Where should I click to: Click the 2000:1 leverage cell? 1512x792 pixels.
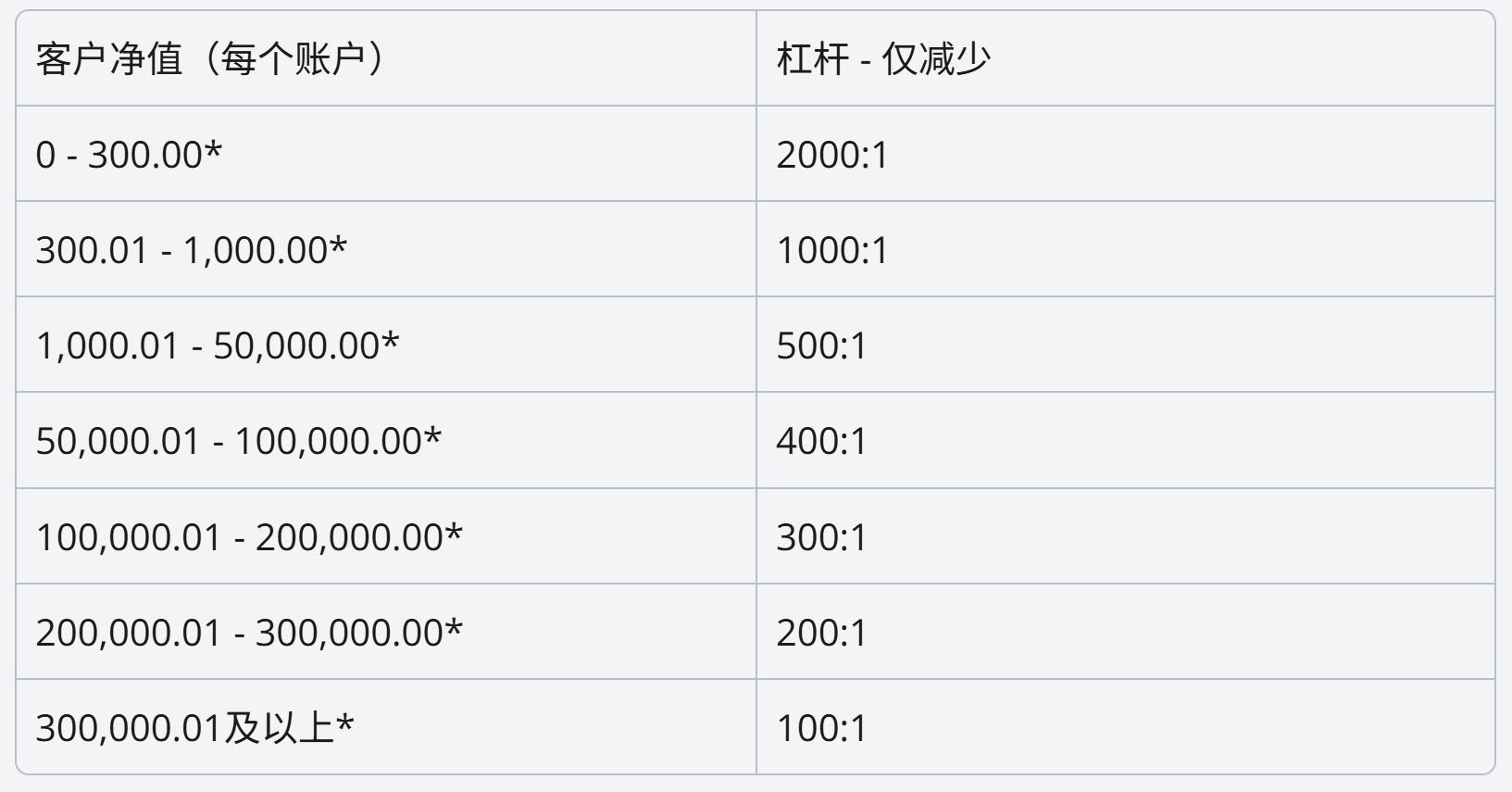831,155
